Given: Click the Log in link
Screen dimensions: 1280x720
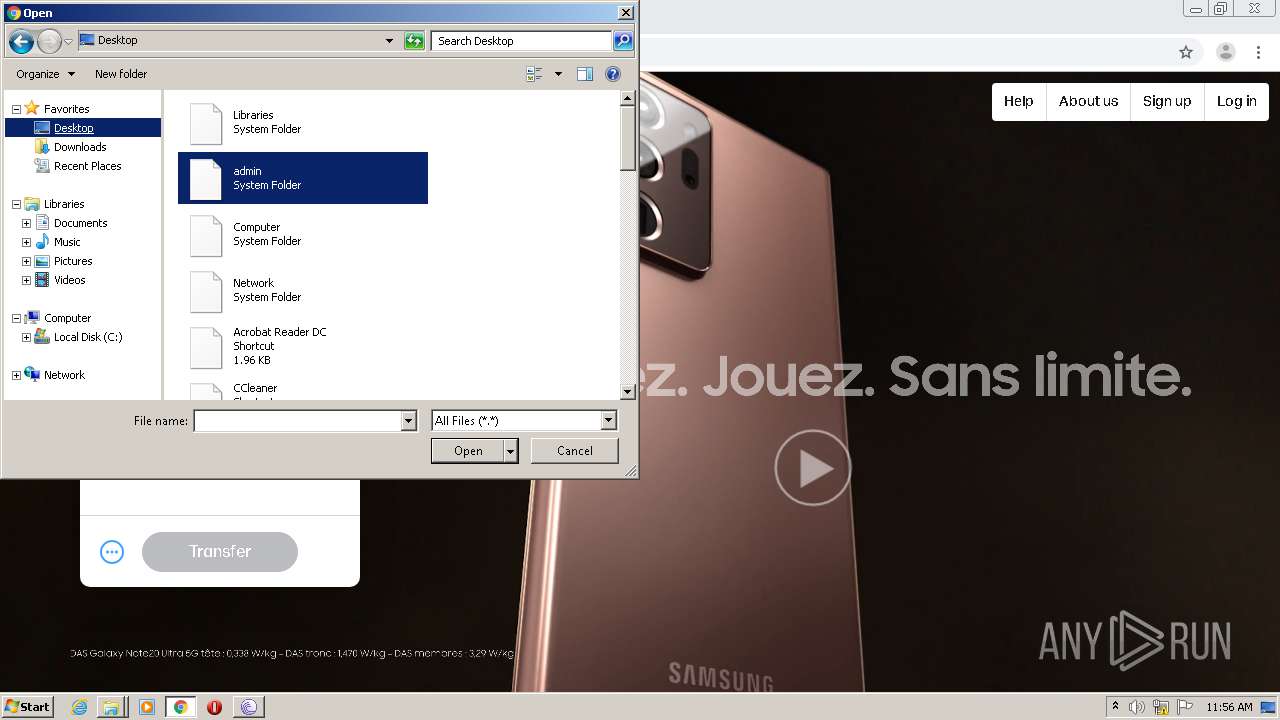Looking at the screenshot, I should click(1237, 101).
